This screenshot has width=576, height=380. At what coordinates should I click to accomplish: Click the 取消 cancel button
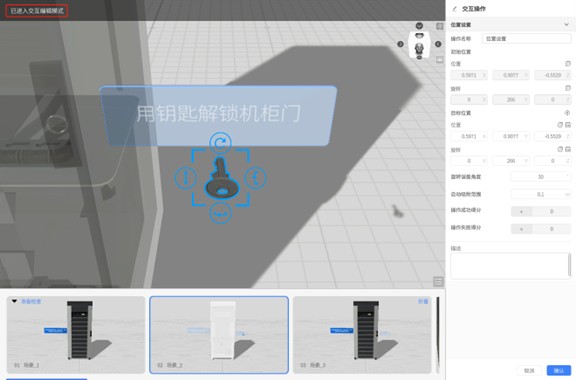click(529, 370)
